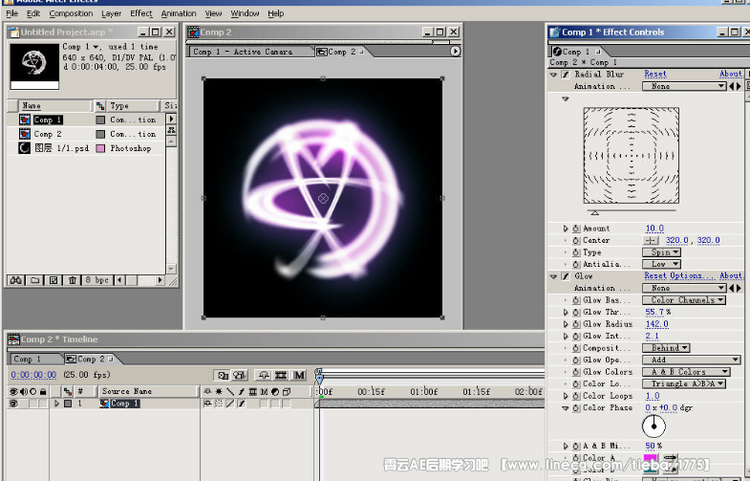Click the anchor point in composition viewer

(323, 198)
